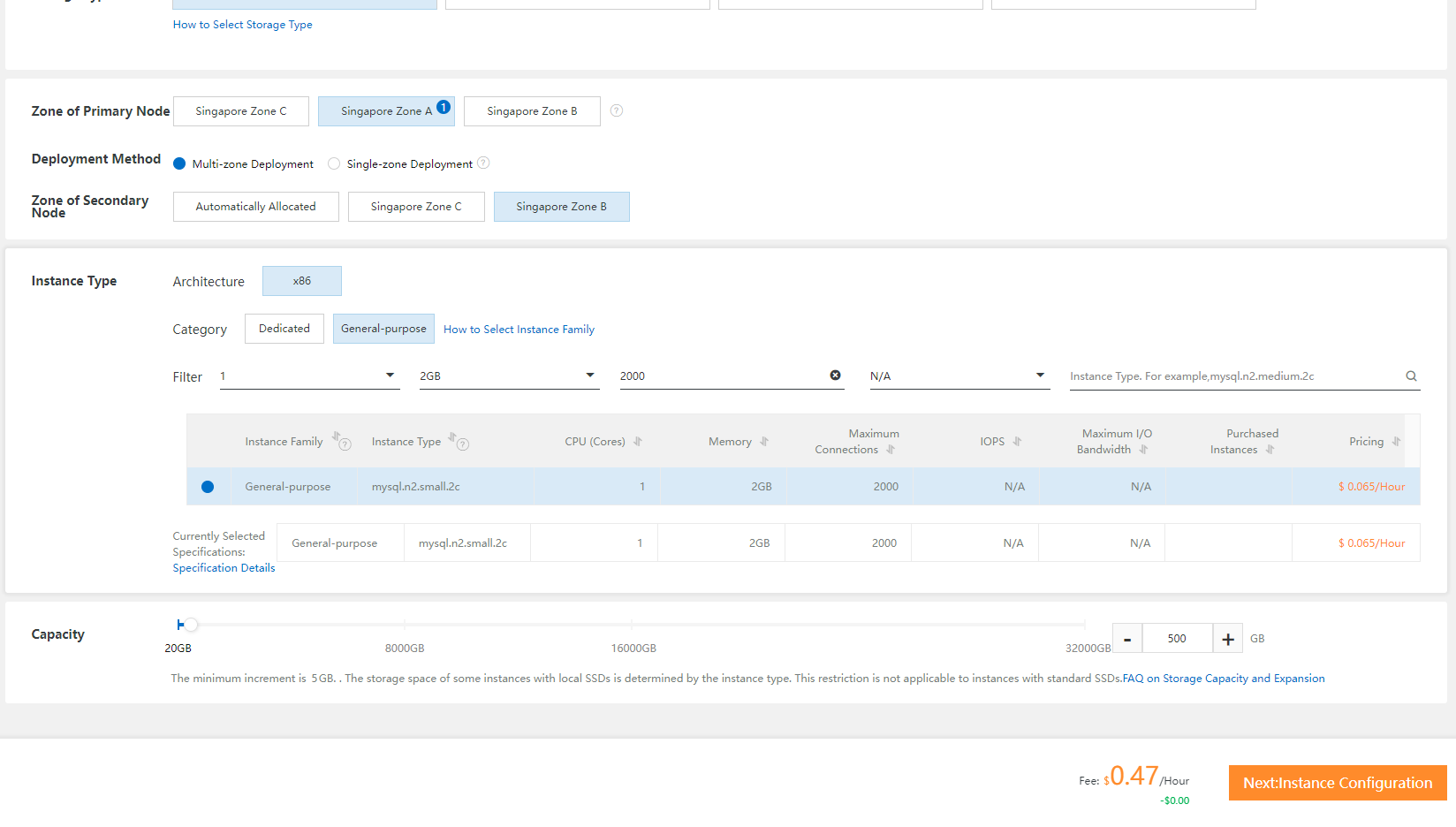Viewport: 1456px width, 827px height.
Task: Click help icon next to Single-zone Deployment
Action: [483, 163]
